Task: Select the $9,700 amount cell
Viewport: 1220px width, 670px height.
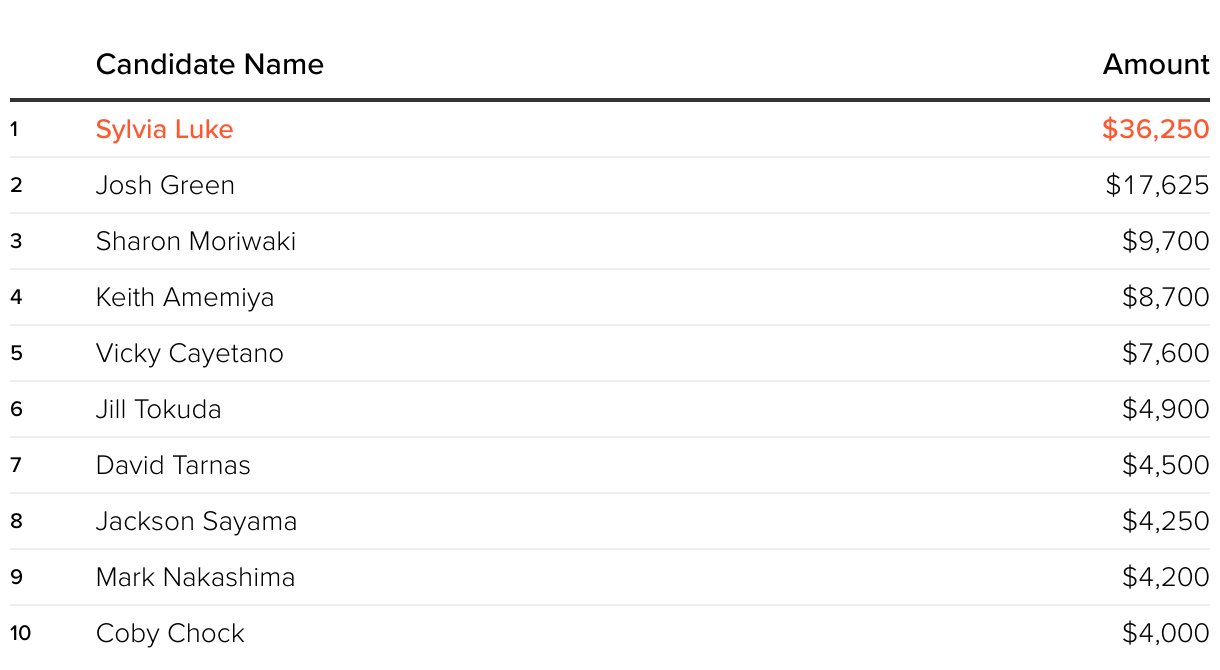Action: point(1165,242)
